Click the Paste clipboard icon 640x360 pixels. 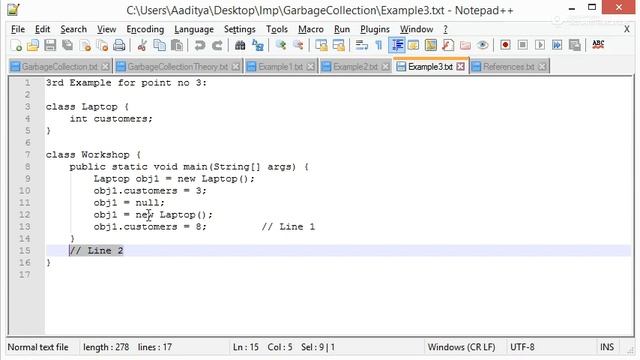(x=177, y=45)
